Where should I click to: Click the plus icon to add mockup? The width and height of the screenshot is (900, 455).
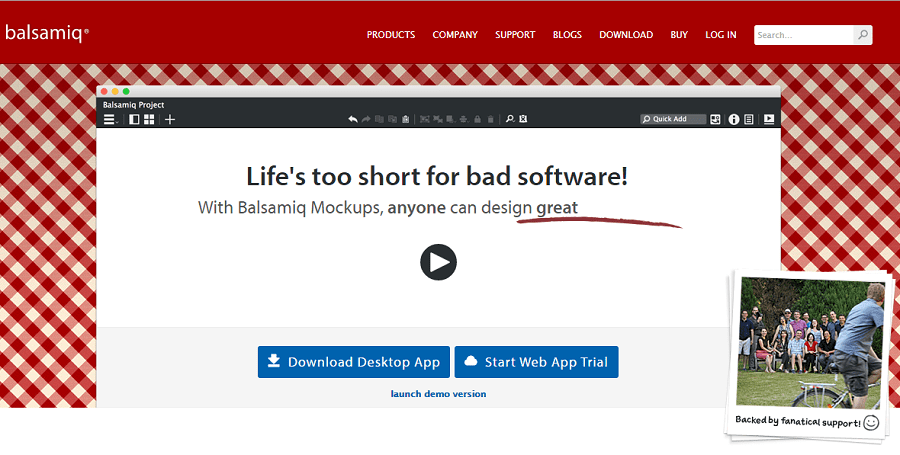tap(170, 119)
